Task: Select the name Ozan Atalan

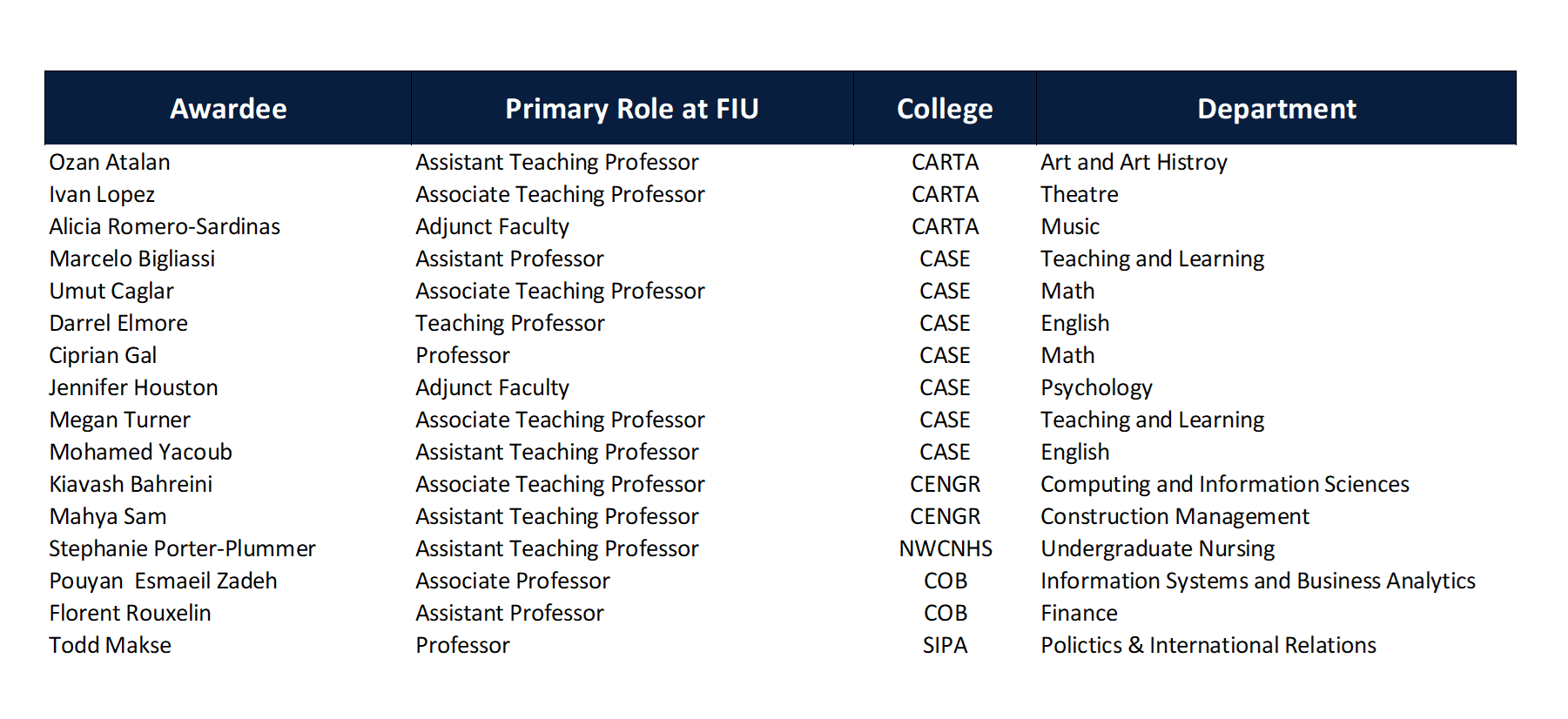Action: coord(110,163)
